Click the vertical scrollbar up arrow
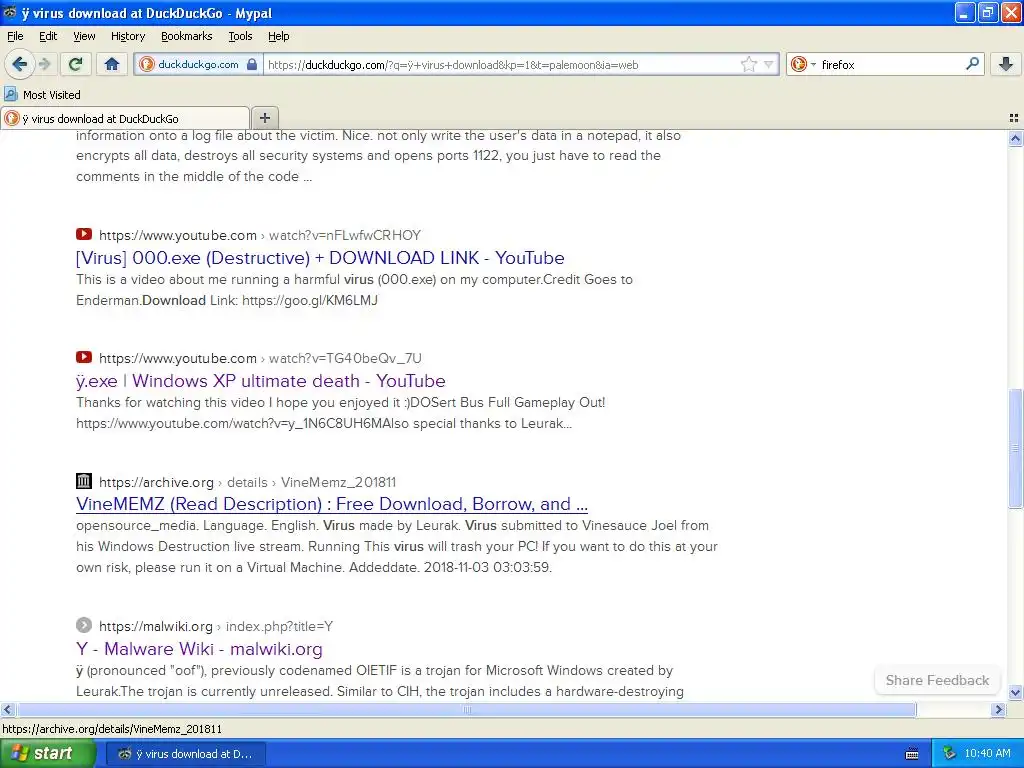 point(1015,138)
